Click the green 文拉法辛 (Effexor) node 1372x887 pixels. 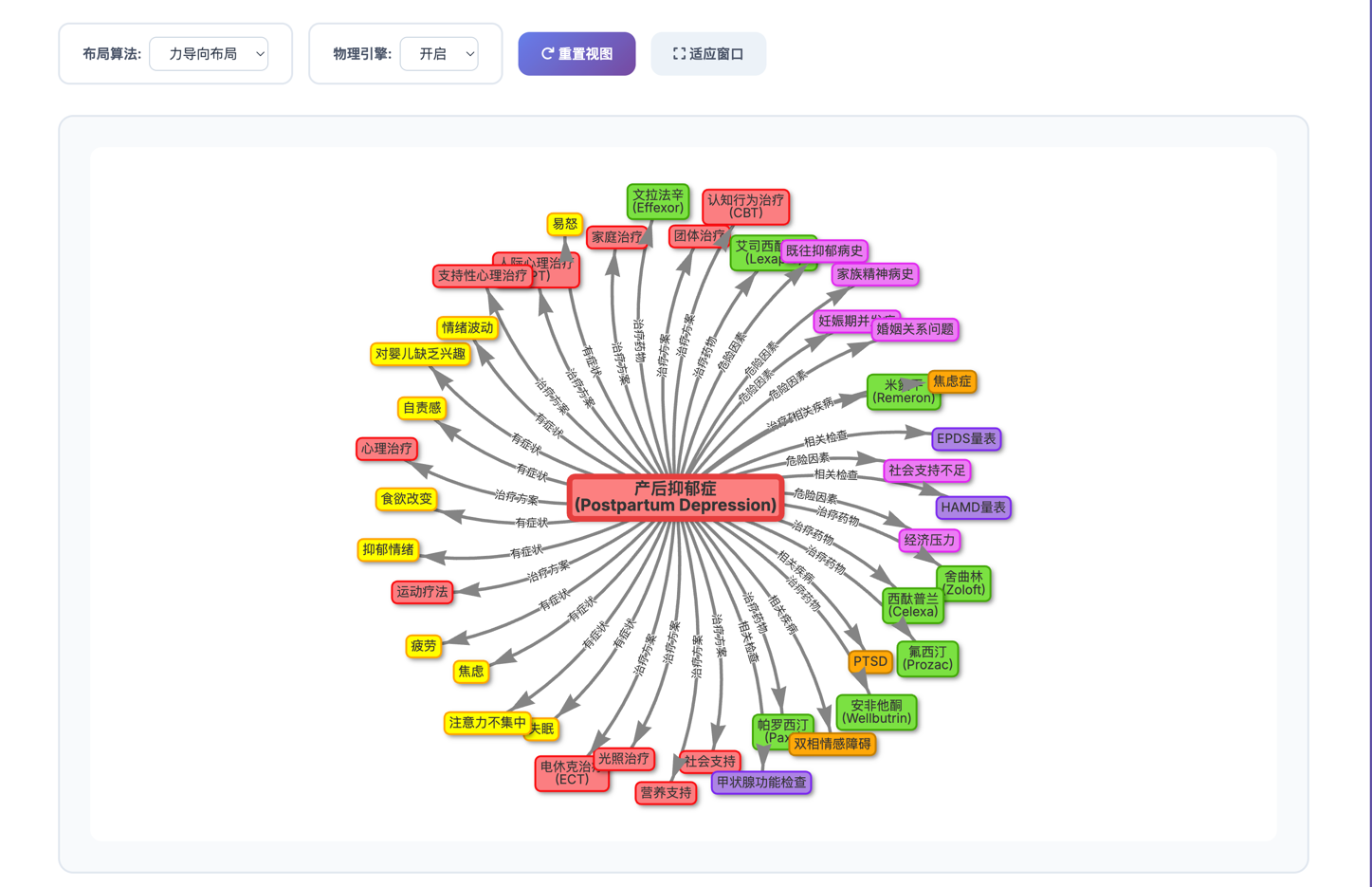click(x=657, y=201)
